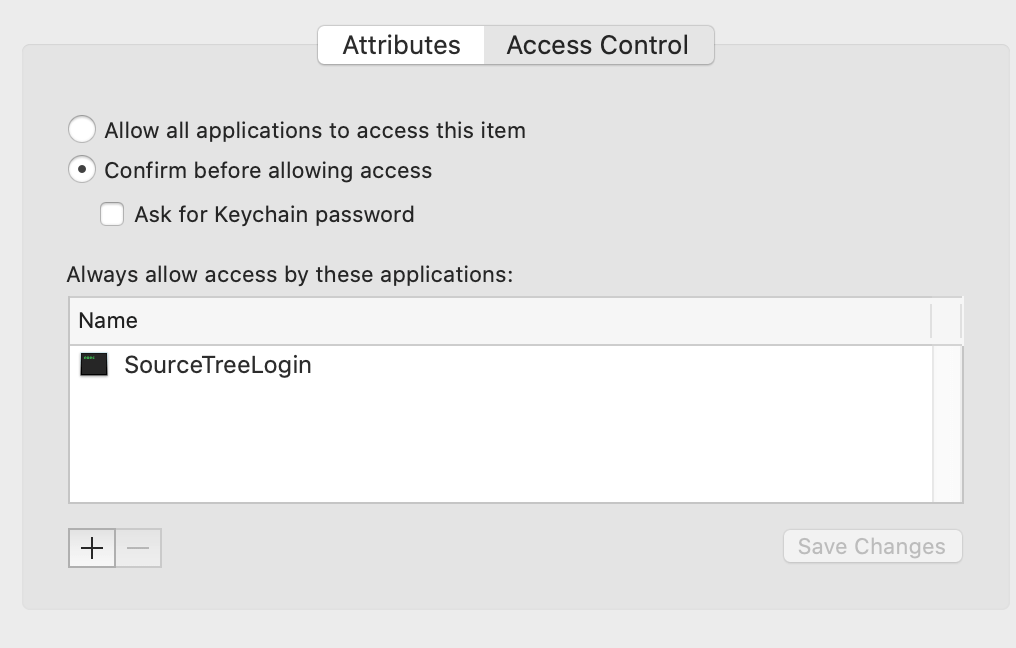
Task: Click the Name column header
Action: point(108,320)
